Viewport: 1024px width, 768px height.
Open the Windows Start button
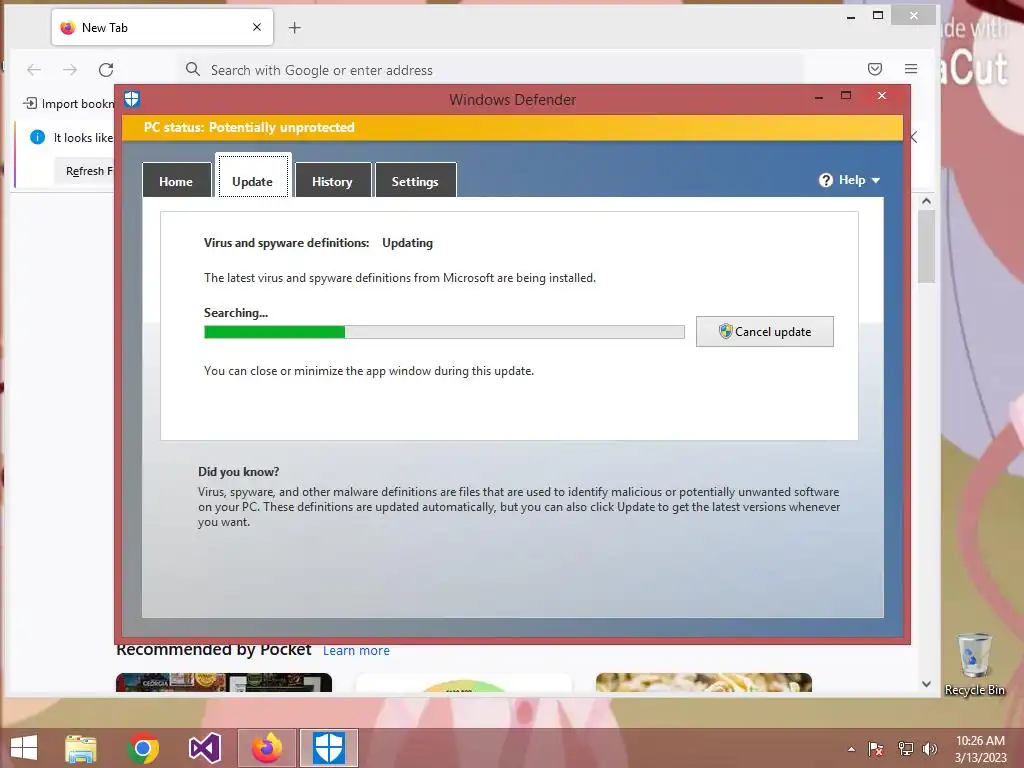point(24,748)
